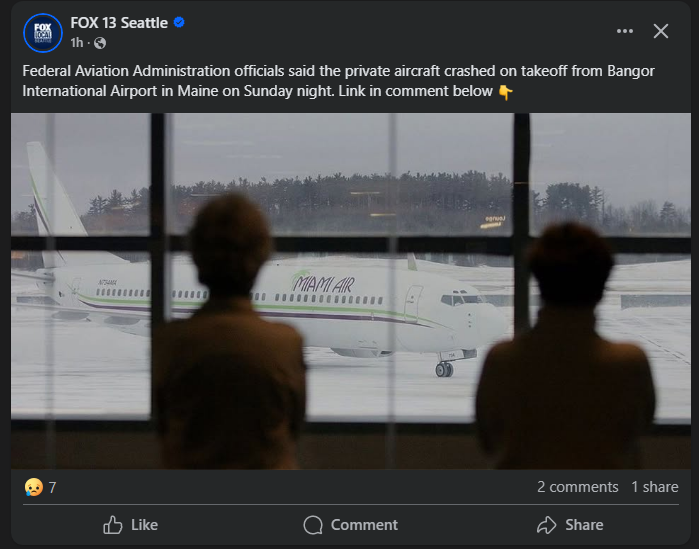Like the post using the Like label

pyautogui.click(x=144, y=525)
